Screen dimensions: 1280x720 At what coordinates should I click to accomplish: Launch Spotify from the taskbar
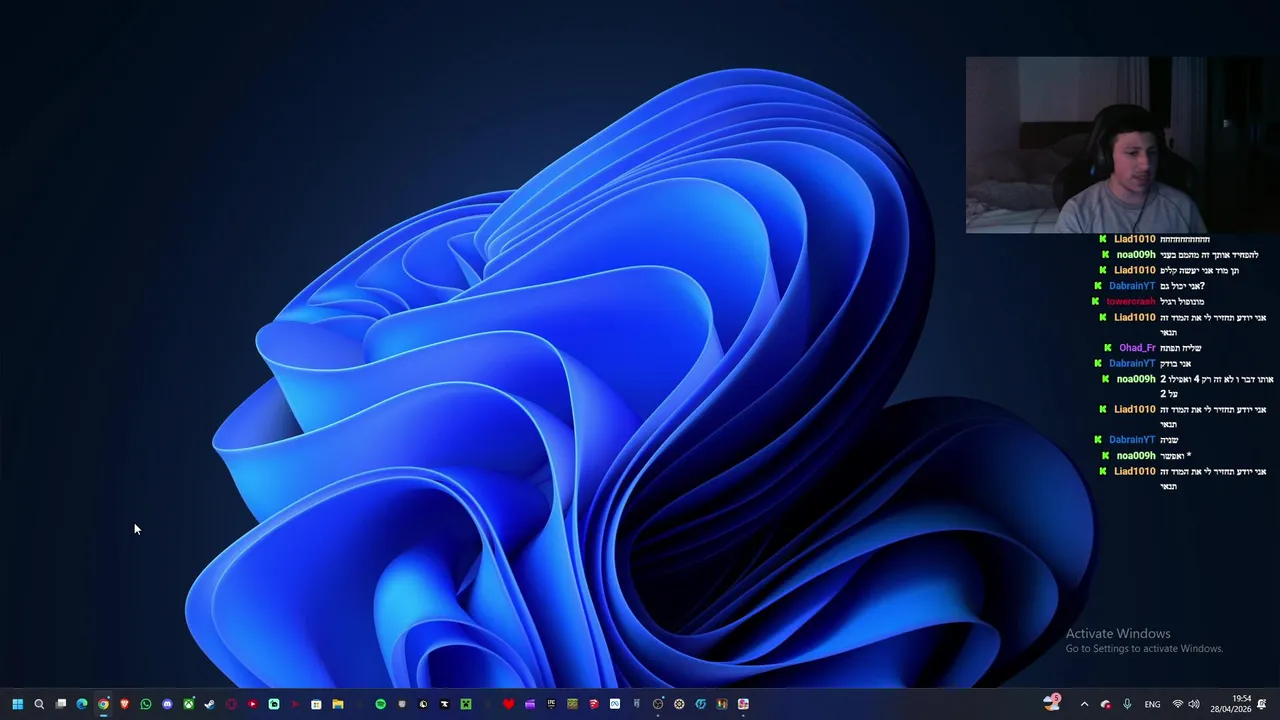point(380,704)
